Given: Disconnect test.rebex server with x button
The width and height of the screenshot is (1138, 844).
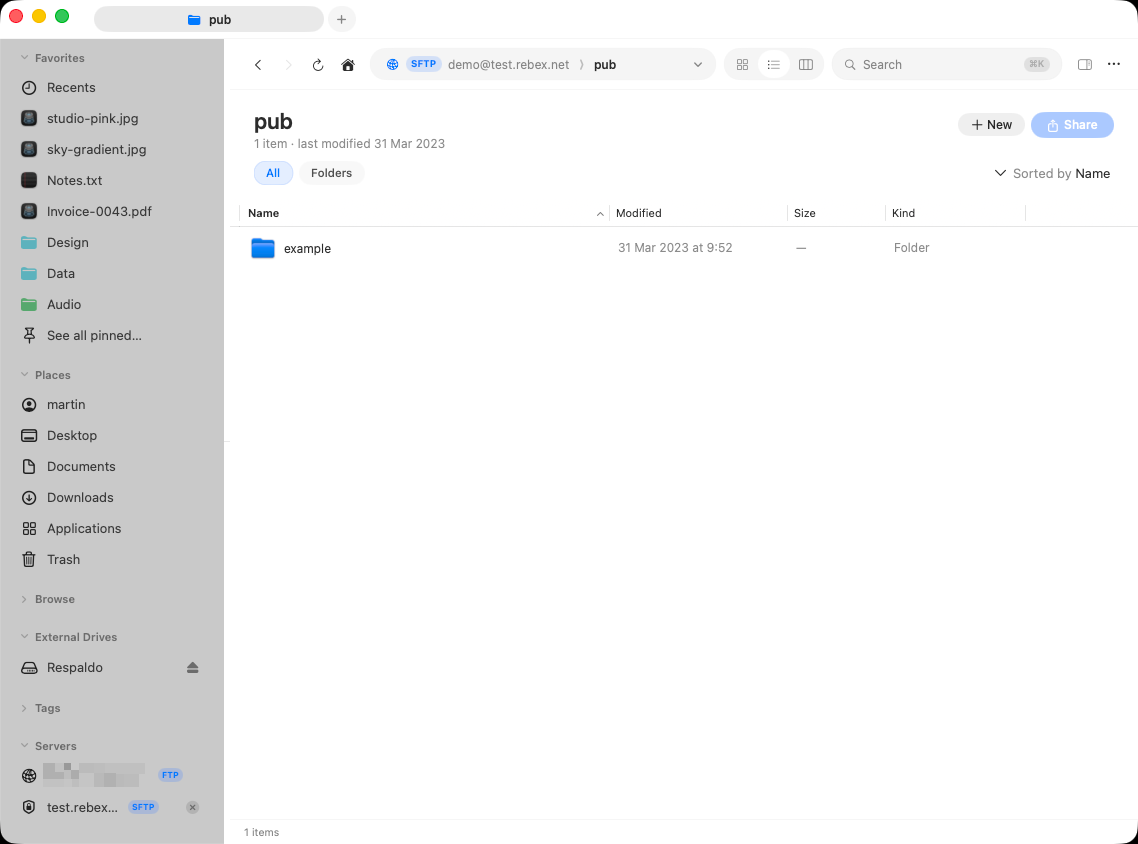Looking at the screenshot, I should click(x=192, y=808).
